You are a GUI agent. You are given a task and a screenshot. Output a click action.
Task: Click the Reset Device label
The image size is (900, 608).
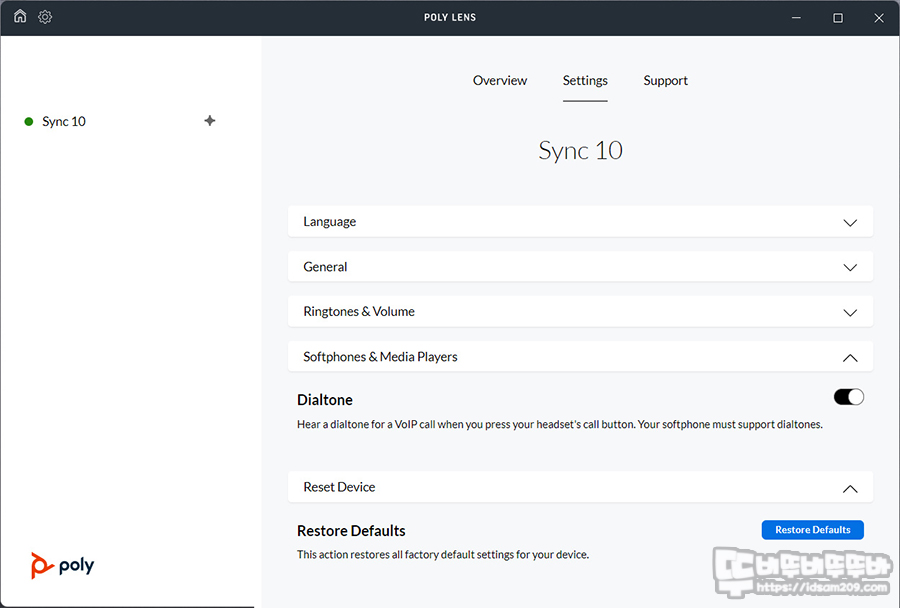(339, 487)
